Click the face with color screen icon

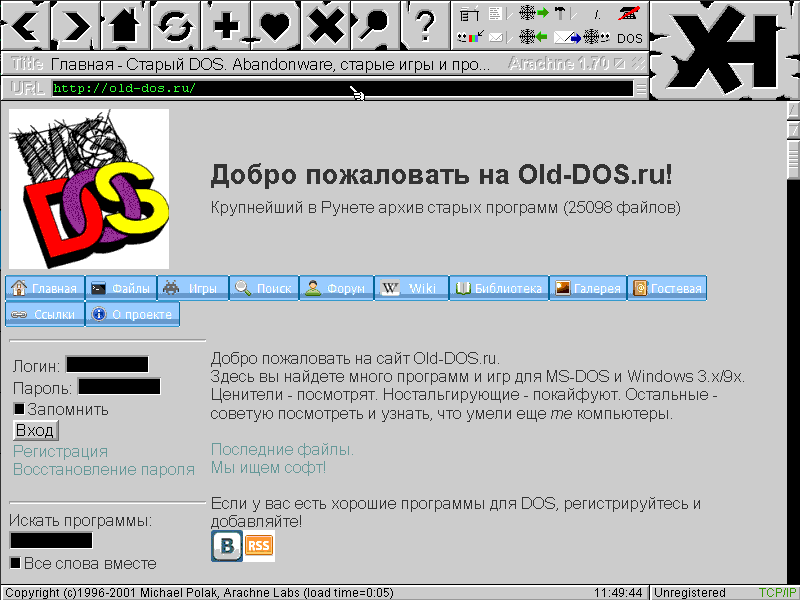coord(470,37)
